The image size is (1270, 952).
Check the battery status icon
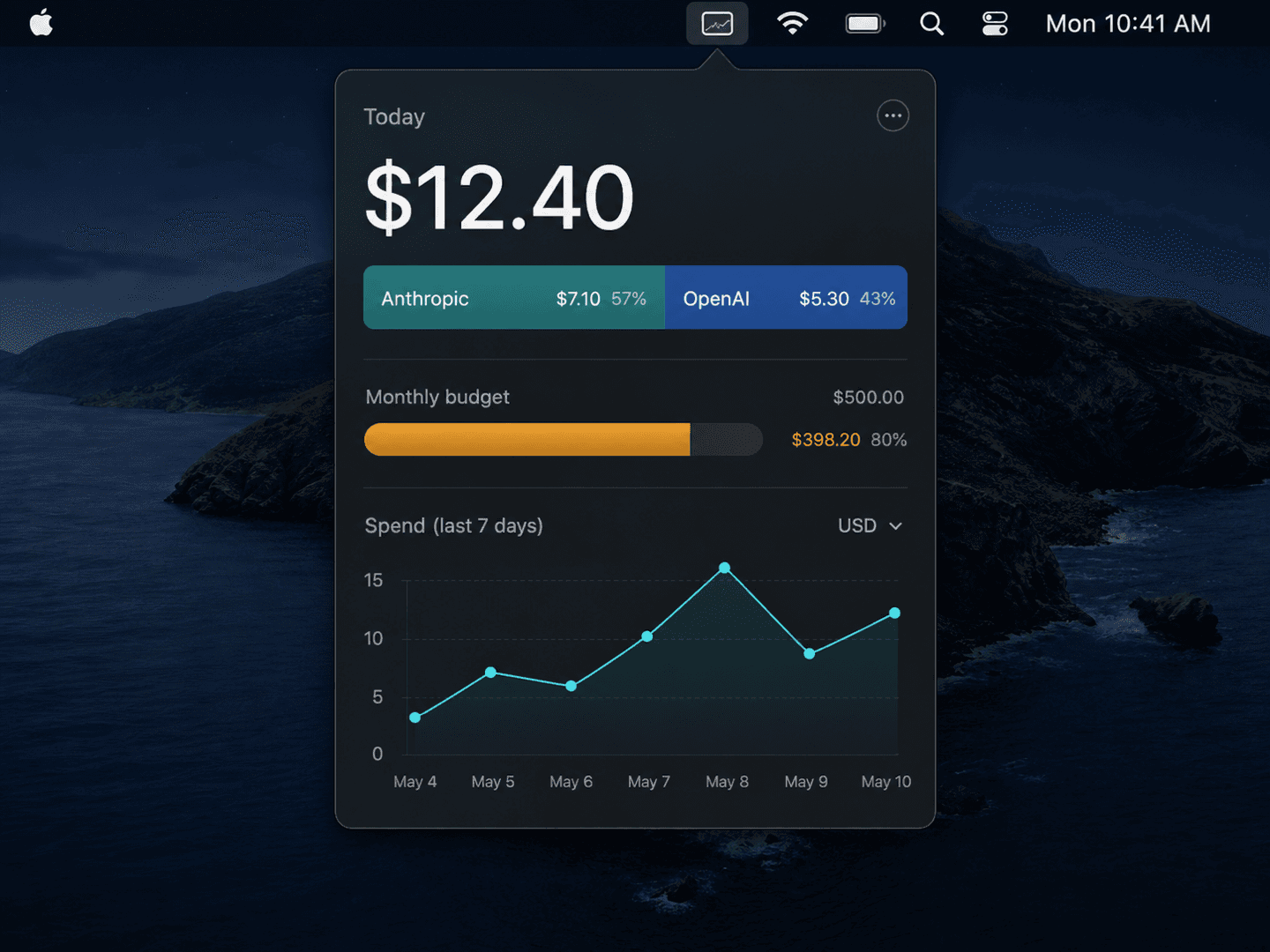[x=865, y=24]
